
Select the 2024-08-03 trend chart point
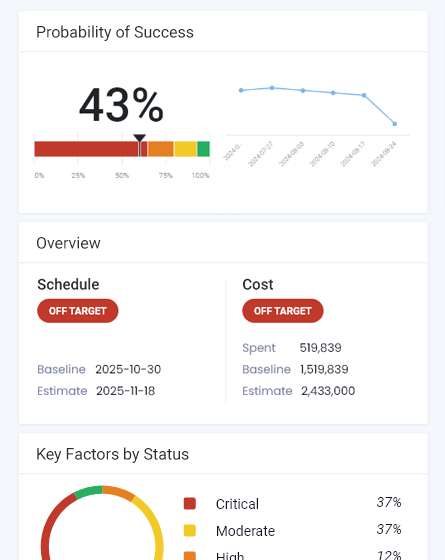[303, 91]
